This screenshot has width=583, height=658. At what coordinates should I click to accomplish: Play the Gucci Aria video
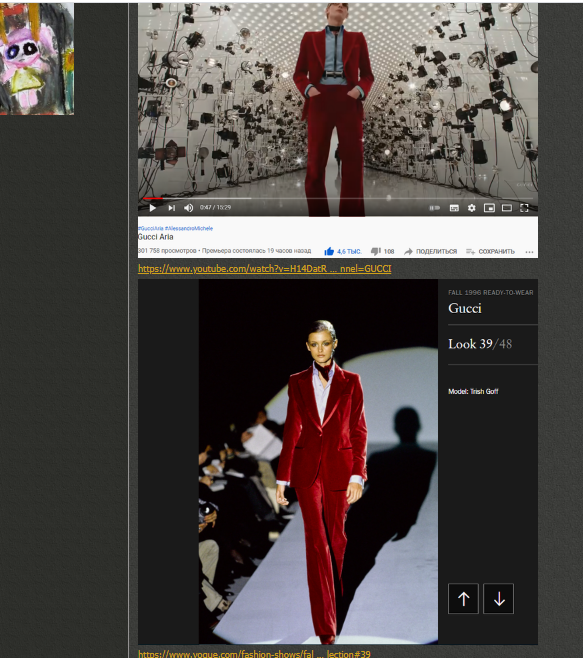click(x=153, y=208)
